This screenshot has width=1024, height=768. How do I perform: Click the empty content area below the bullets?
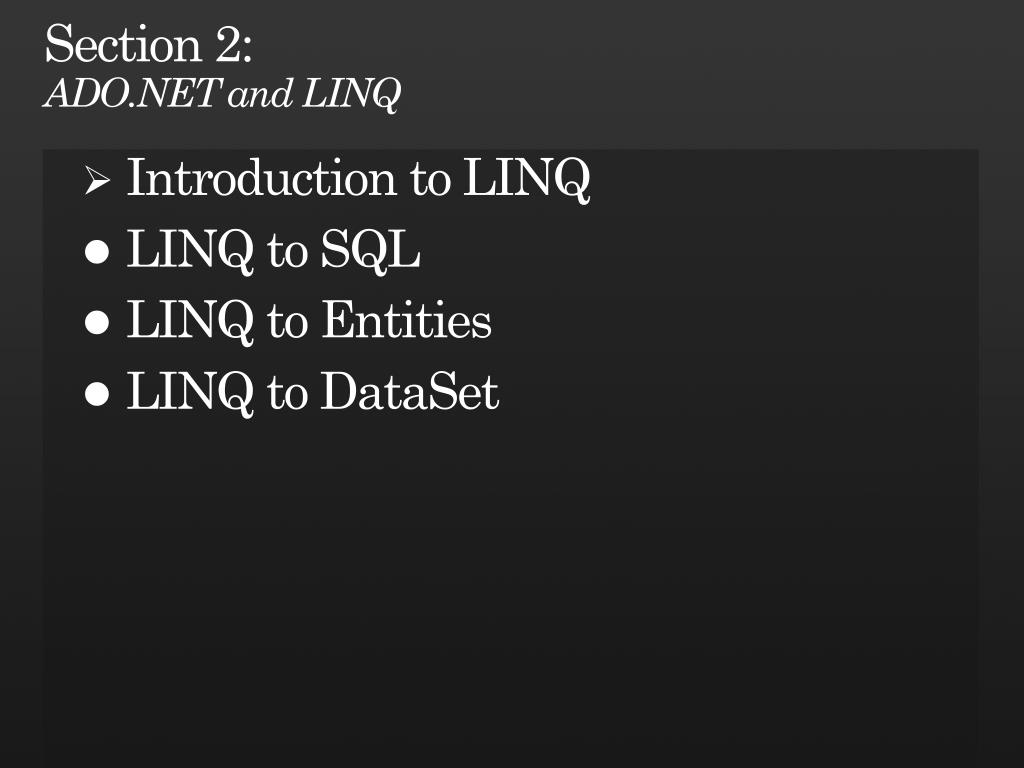(511, 588)
